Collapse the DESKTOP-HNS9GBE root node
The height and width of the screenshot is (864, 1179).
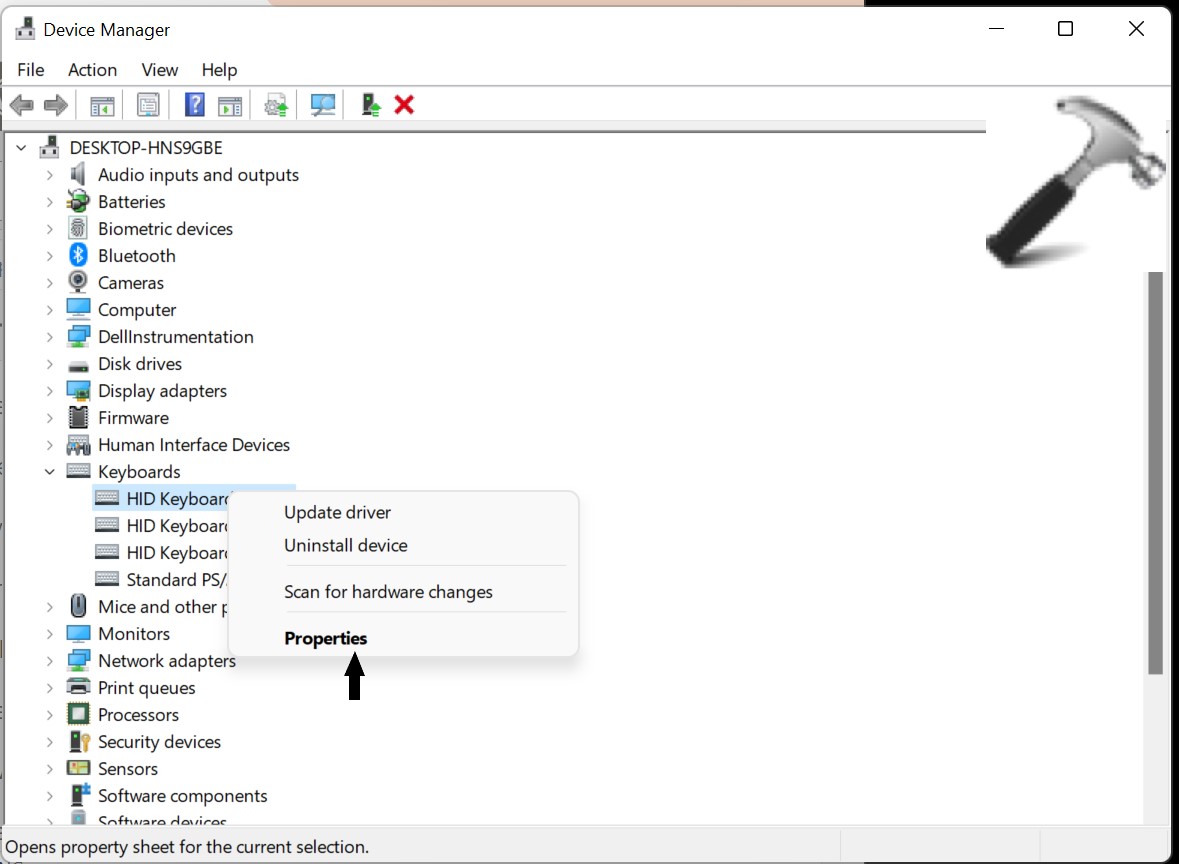pyautogui.click(x=21, y=148)
